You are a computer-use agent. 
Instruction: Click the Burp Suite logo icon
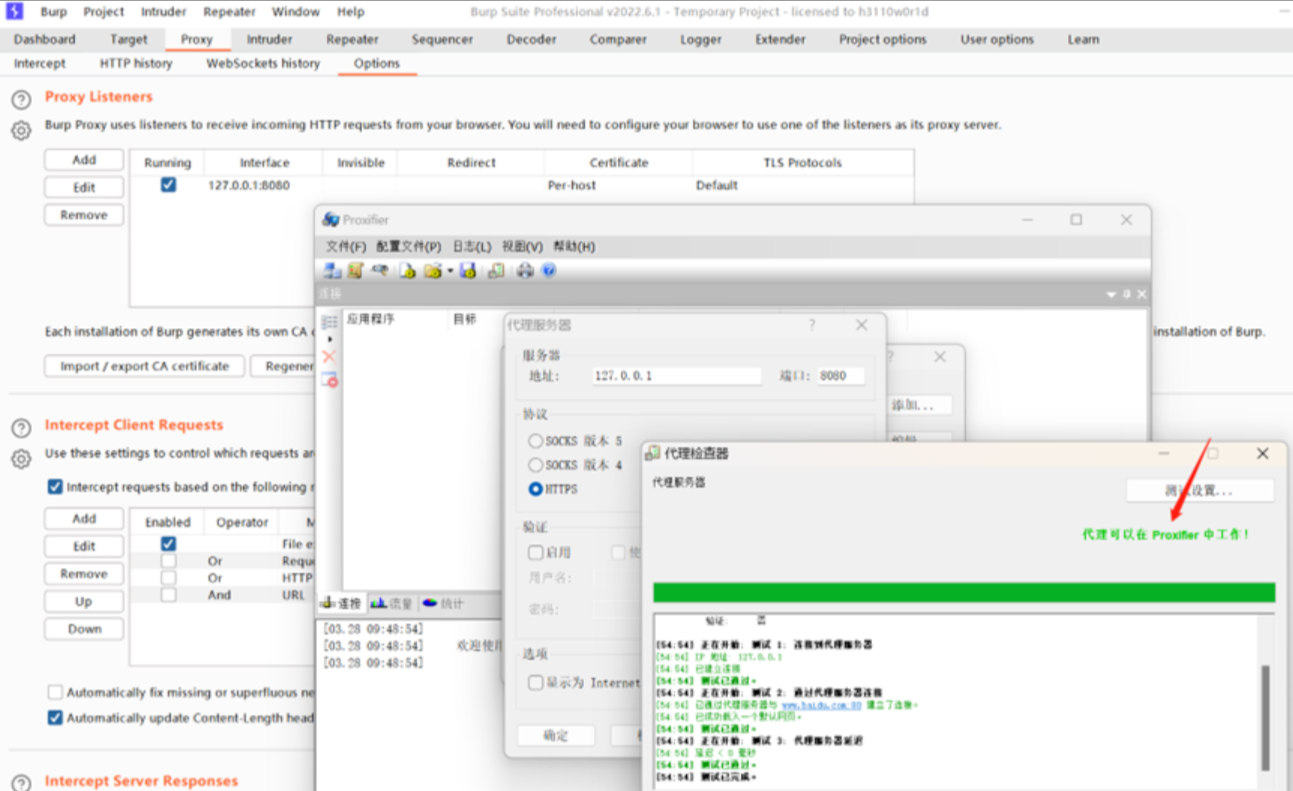point(14,11)
